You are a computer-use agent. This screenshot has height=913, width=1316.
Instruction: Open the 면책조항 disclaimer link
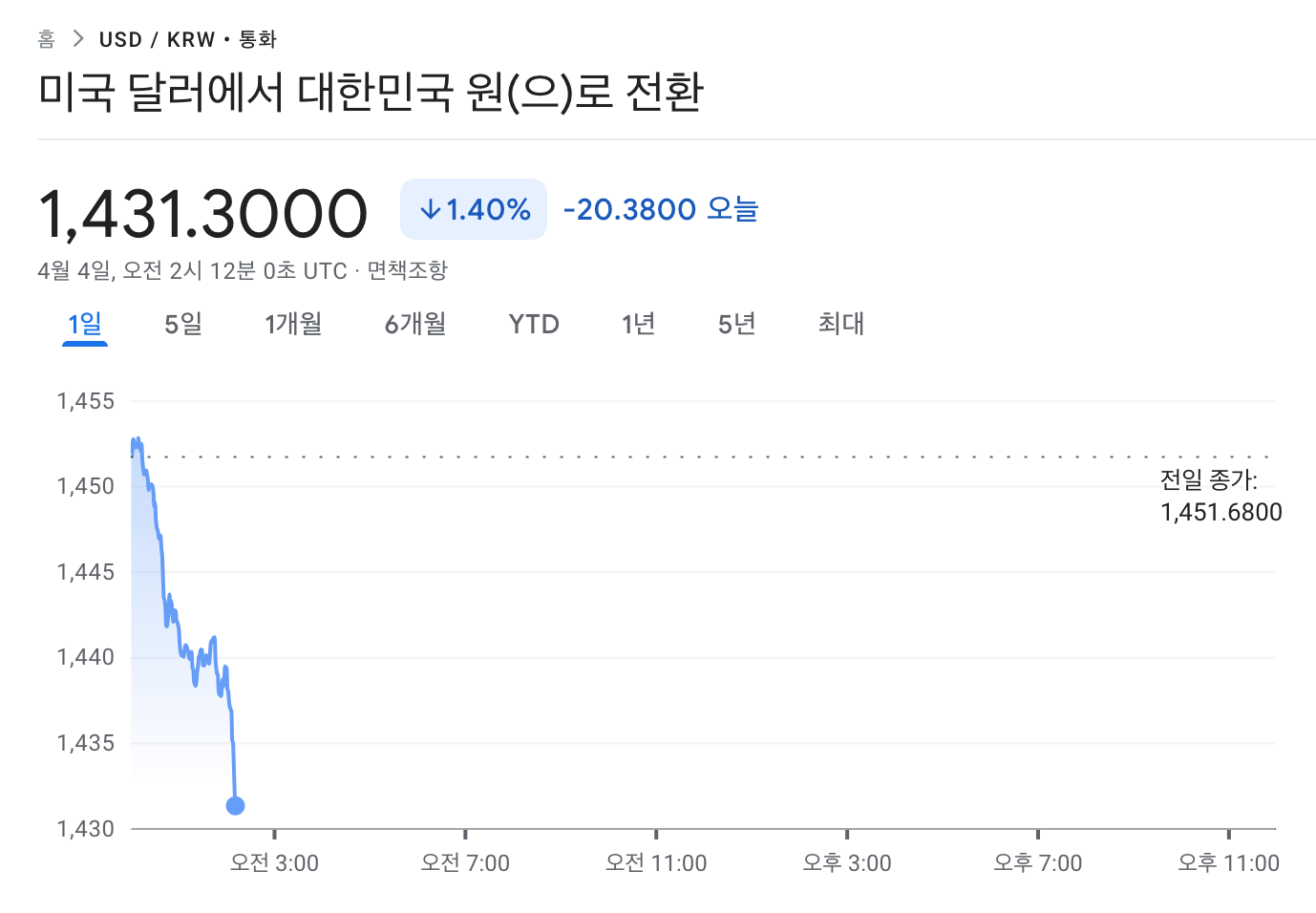(408, 271)
